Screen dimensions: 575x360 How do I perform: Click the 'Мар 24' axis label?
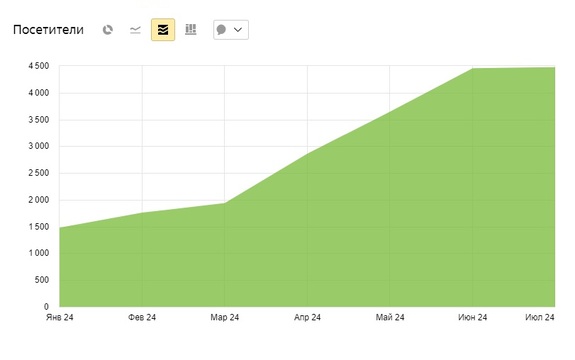coord(224,317)
